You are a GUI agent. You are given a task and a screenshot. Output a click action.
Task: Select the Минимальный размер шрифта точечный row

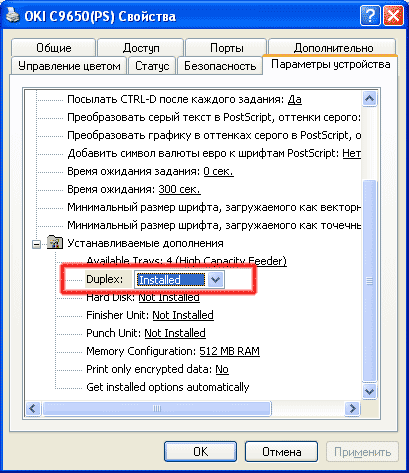[x=214, y=225]
